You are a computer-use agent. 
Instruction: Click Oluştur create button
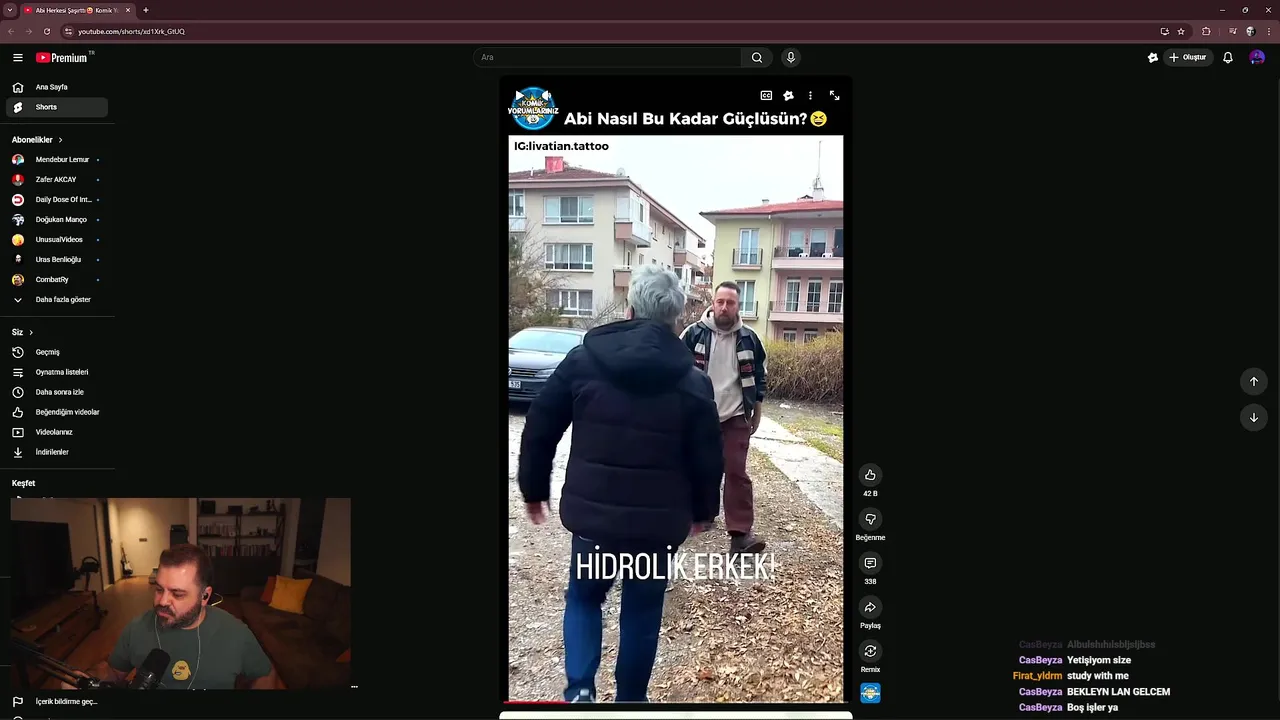coord(1188,57)
